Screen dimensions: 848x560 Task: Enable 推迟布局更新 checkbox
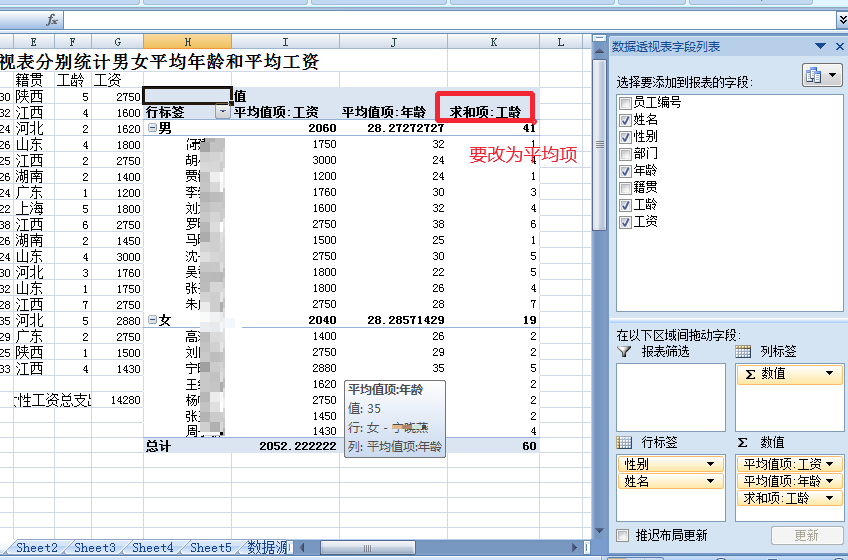pos(623,536)
